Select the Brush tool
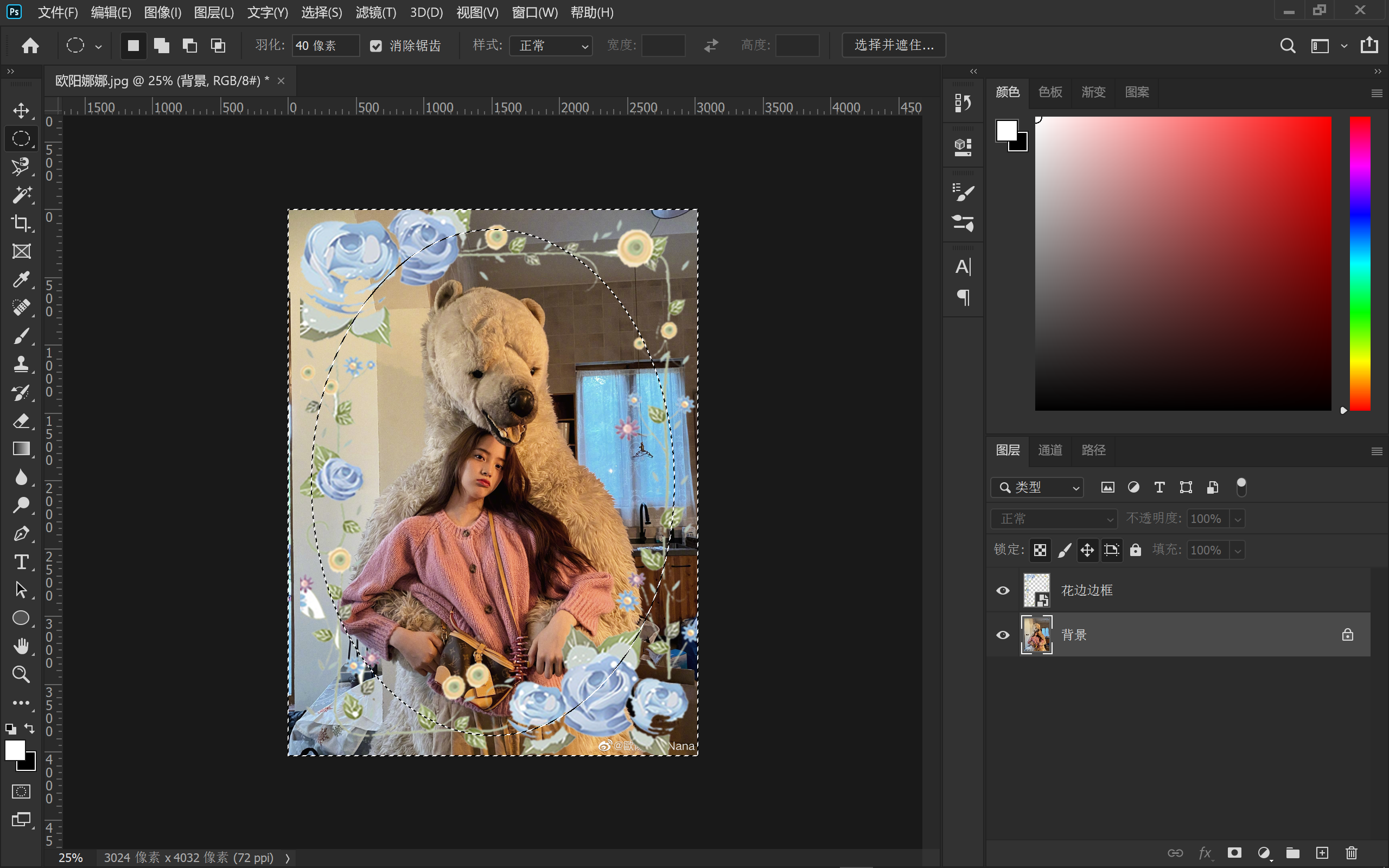Viewport: 1389px width, 868px height. point(21,336)
